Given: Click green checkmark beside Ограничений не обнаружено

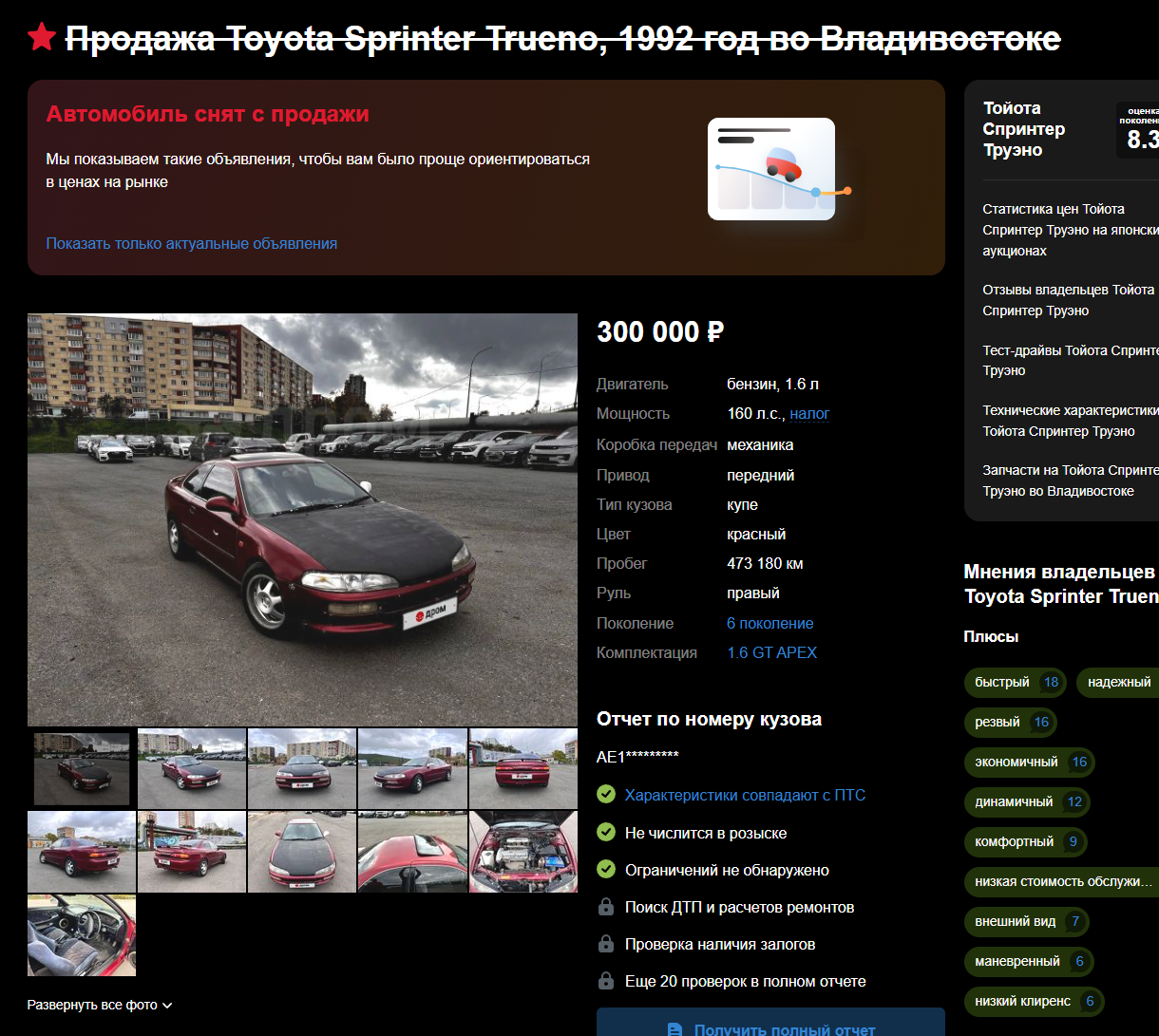Looking at the screenshot, I should pyautogui.click(x=605, y=869).
